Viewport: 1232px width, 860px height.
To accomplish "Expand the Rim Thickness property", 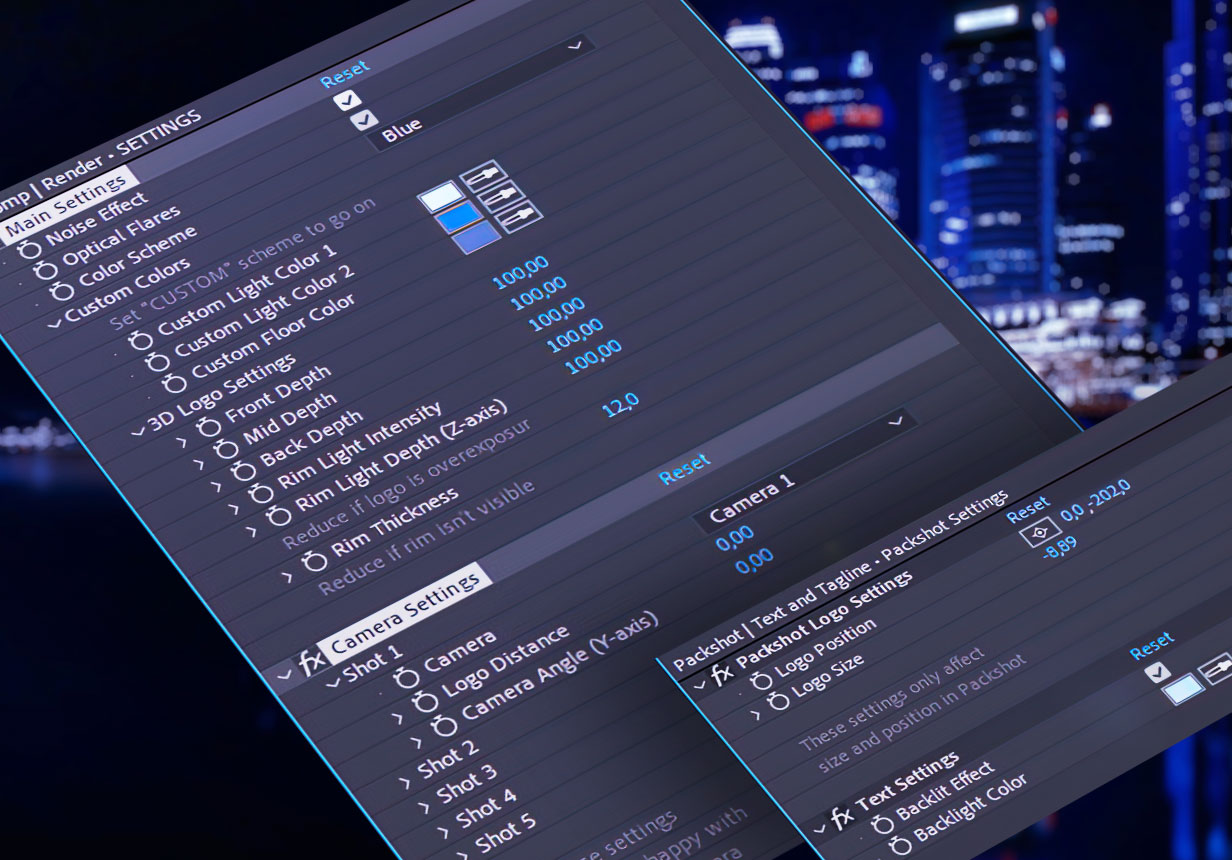I will (288, 576).
